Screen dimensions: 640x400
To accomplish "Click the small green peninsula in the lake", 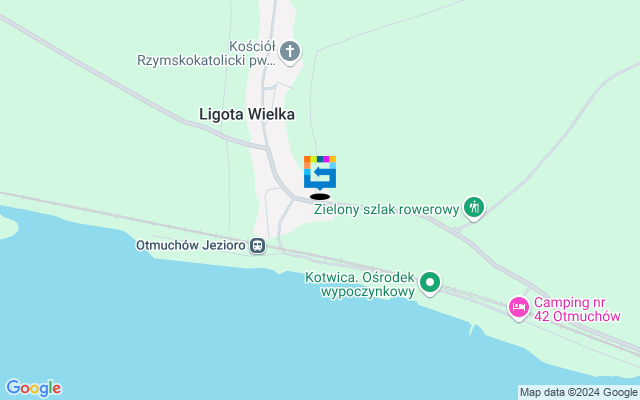I will tap(7, 226).
